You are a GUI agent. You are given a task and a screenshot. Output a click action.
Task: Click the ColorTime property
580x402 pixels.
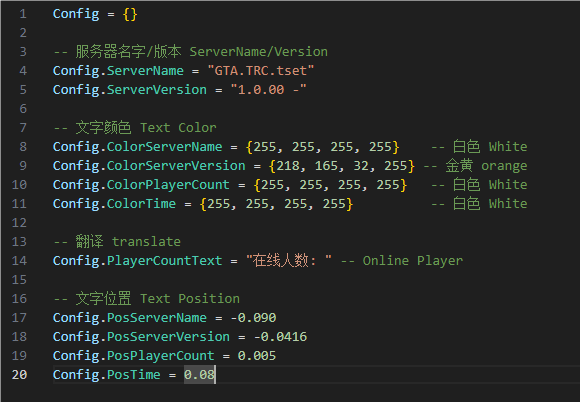point(141,203)
